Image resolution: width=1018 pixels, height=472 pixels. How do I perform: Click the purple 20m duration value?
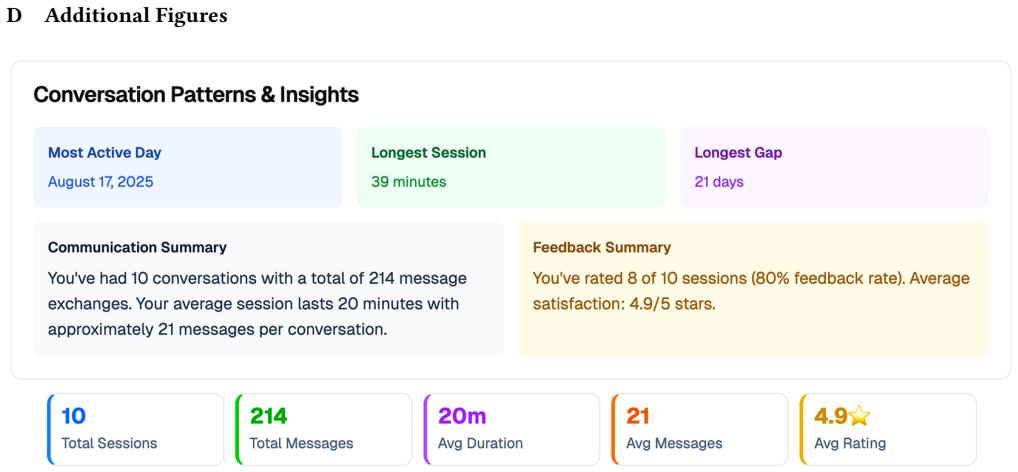462,416
